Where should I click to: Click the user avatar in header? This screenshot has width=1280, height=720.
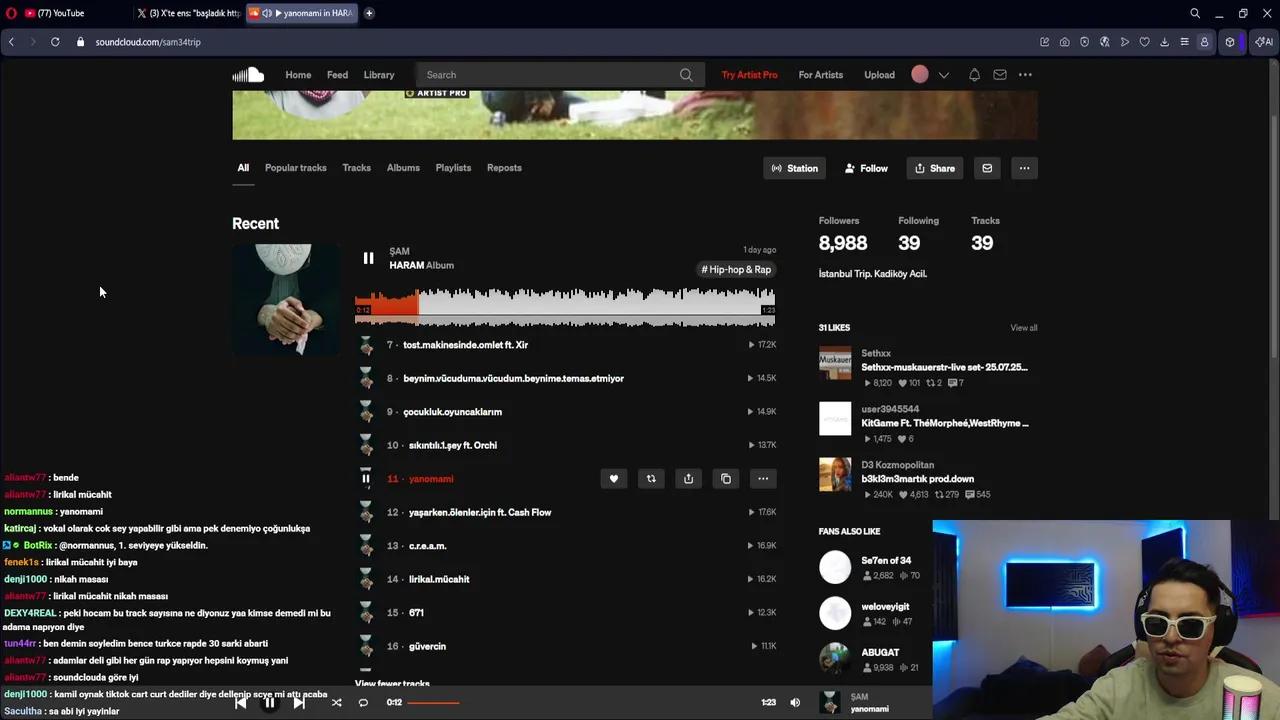click(920, 74)
